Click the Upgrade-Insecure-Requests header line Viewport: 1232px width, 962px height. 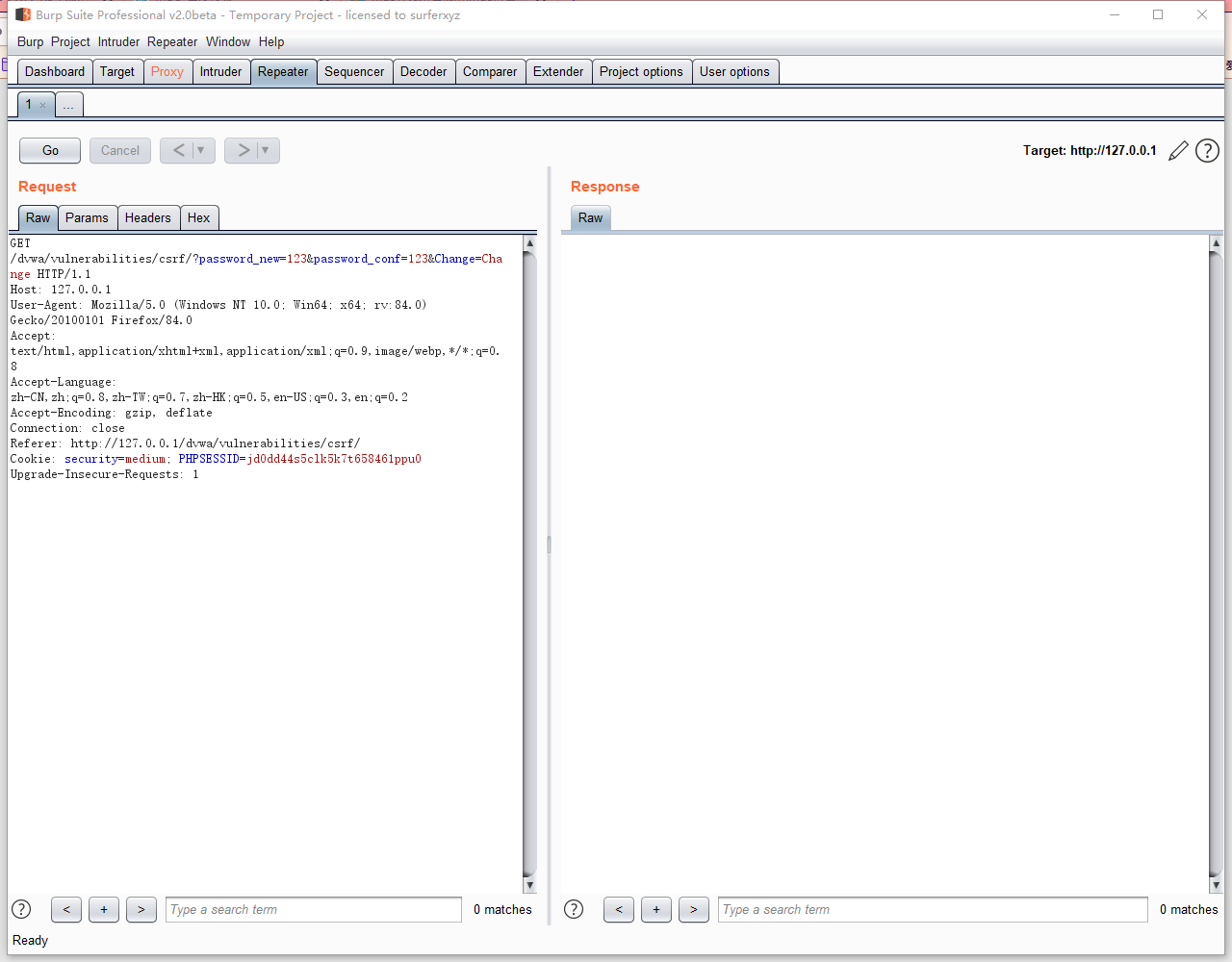coord(104,474)
